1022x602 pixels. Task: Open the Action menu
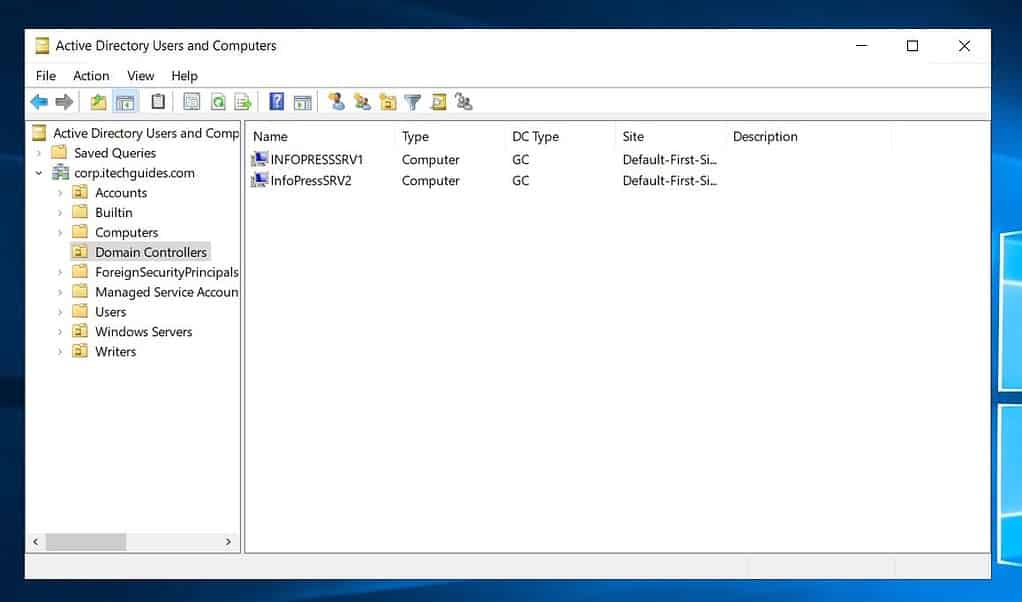tap(91, 76)
